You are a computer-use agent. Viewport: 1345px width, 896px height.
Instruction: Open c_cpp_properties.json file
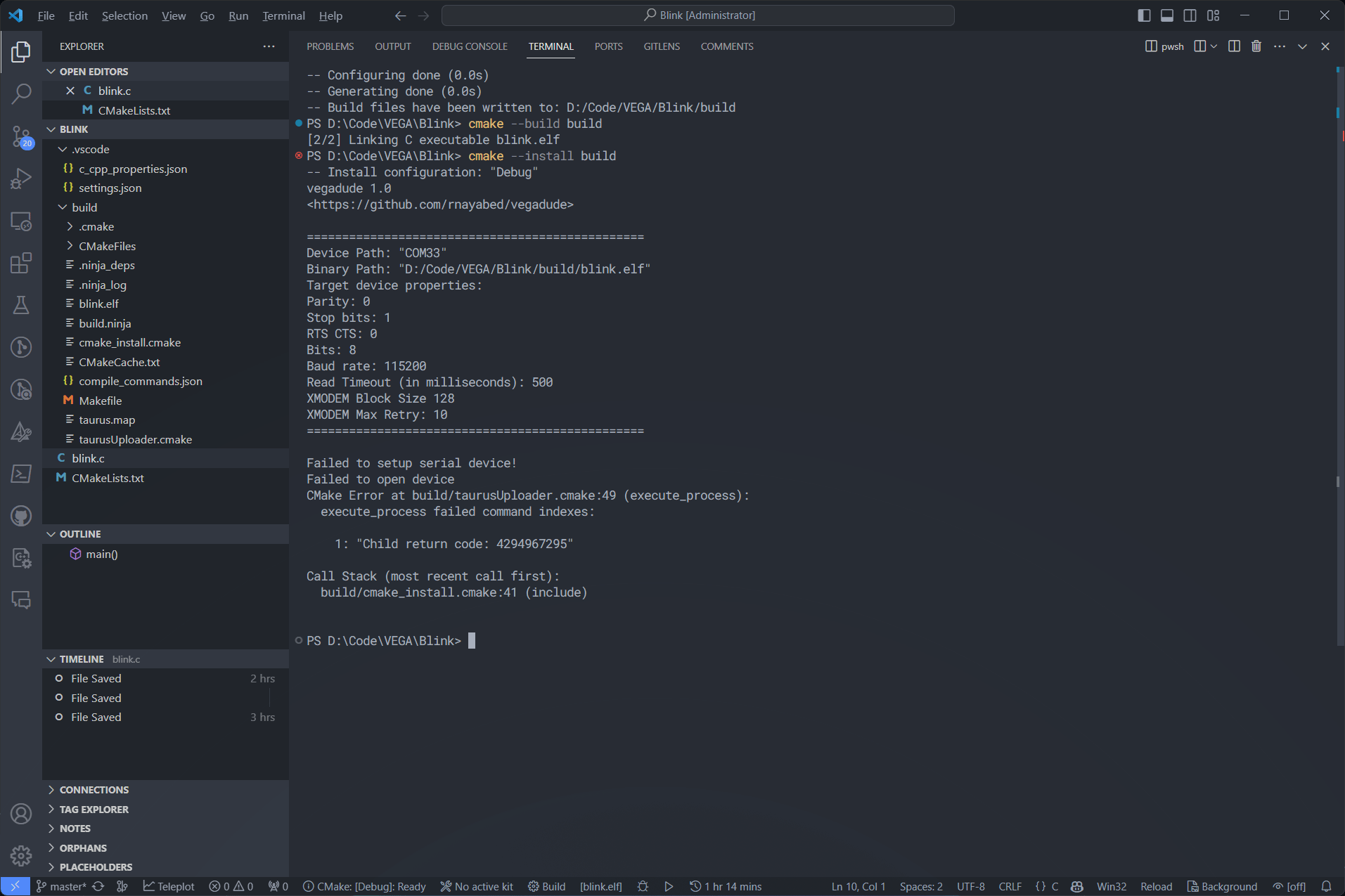point(165,169)
